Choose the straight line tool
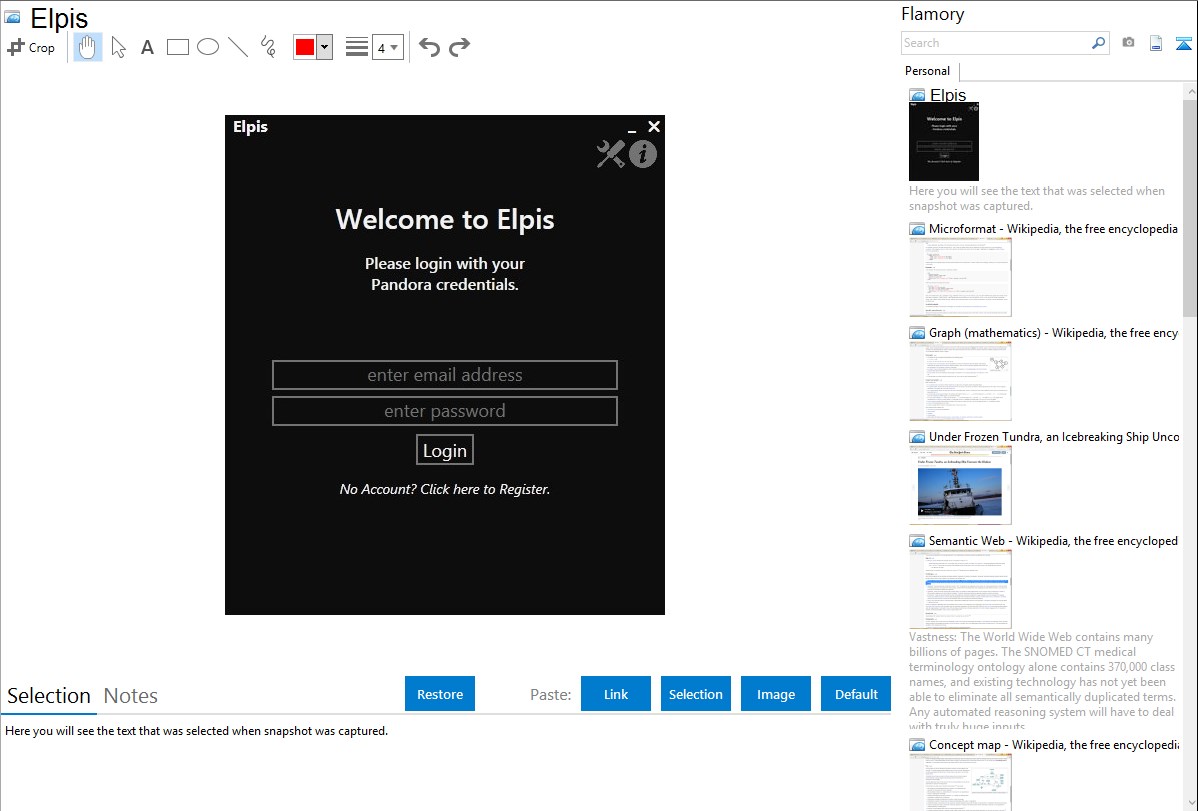The height and width of the screenshot is (811, 1198). (238, 47)
